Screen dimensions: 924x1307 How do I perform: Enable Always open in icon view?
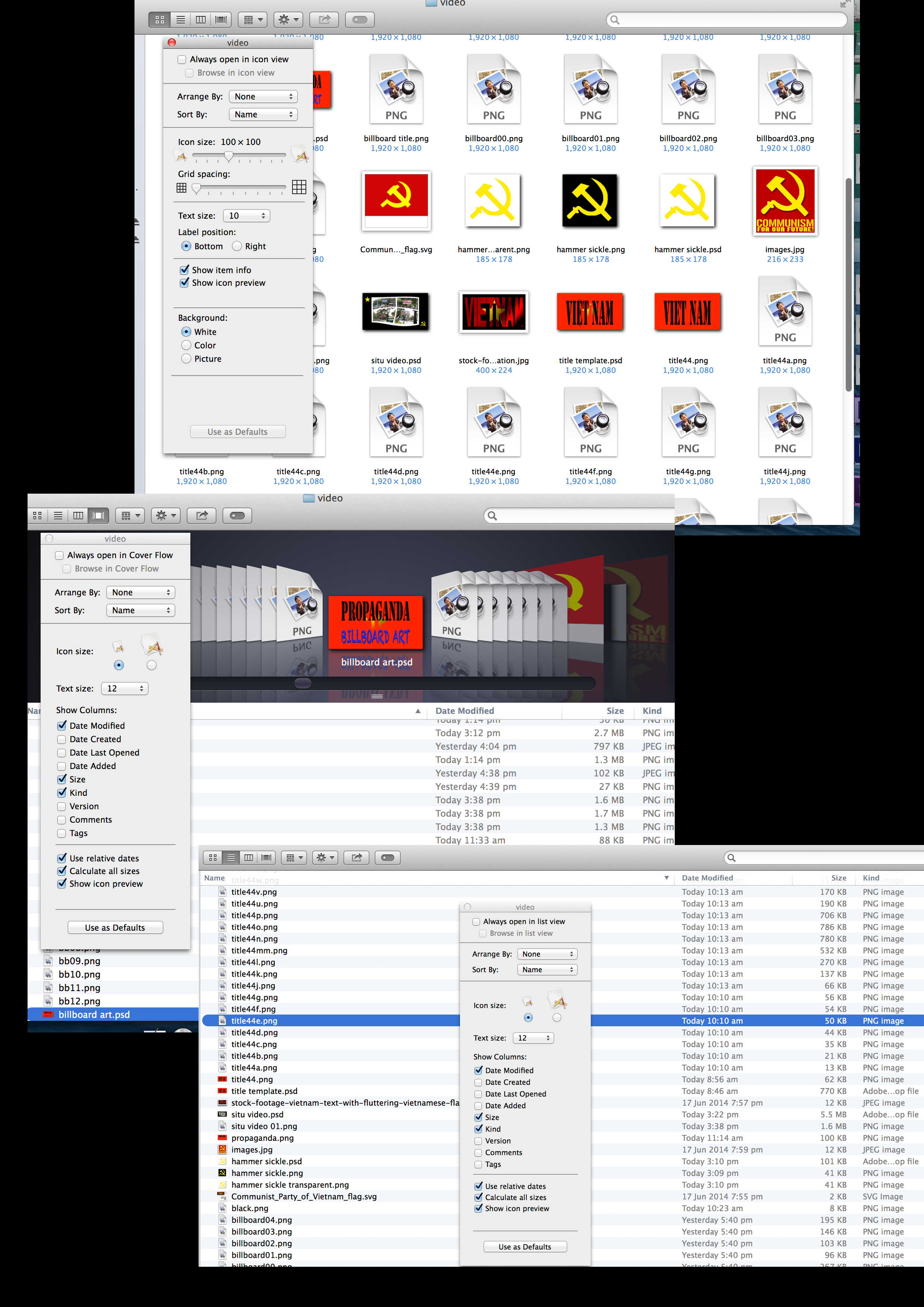pos(182,59)
